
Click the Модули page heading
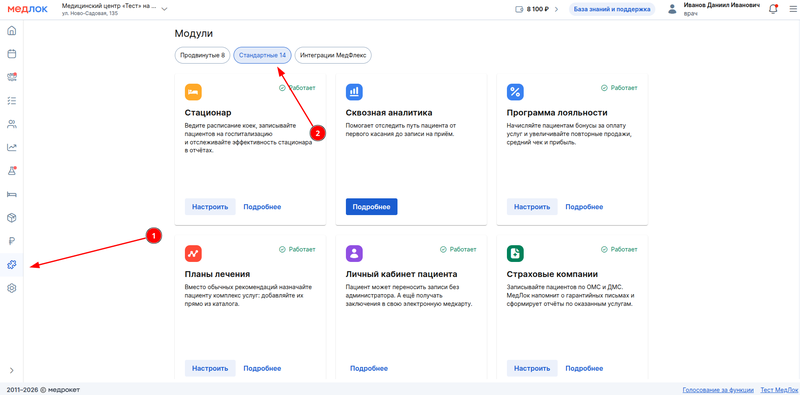[x=194, y=34]
